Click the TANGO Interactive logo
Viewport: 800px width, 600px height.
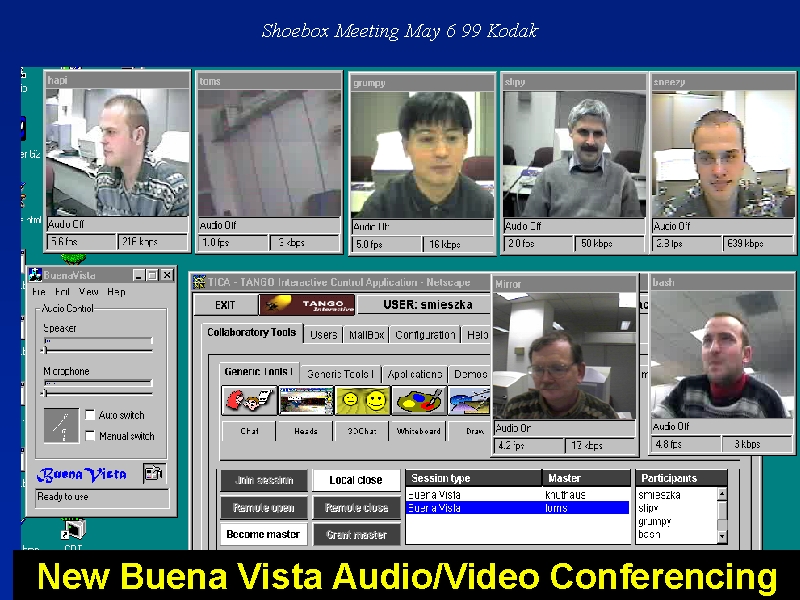[x=308, y=305]
